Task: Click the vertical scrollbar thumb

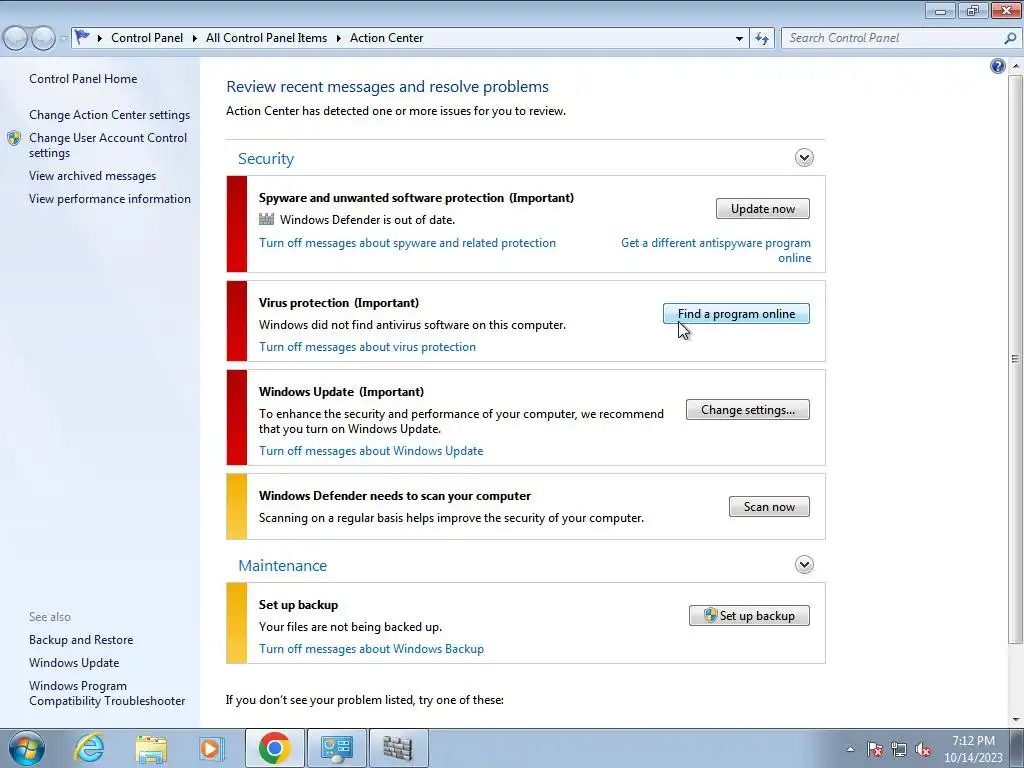Action: pos(1015,358)
